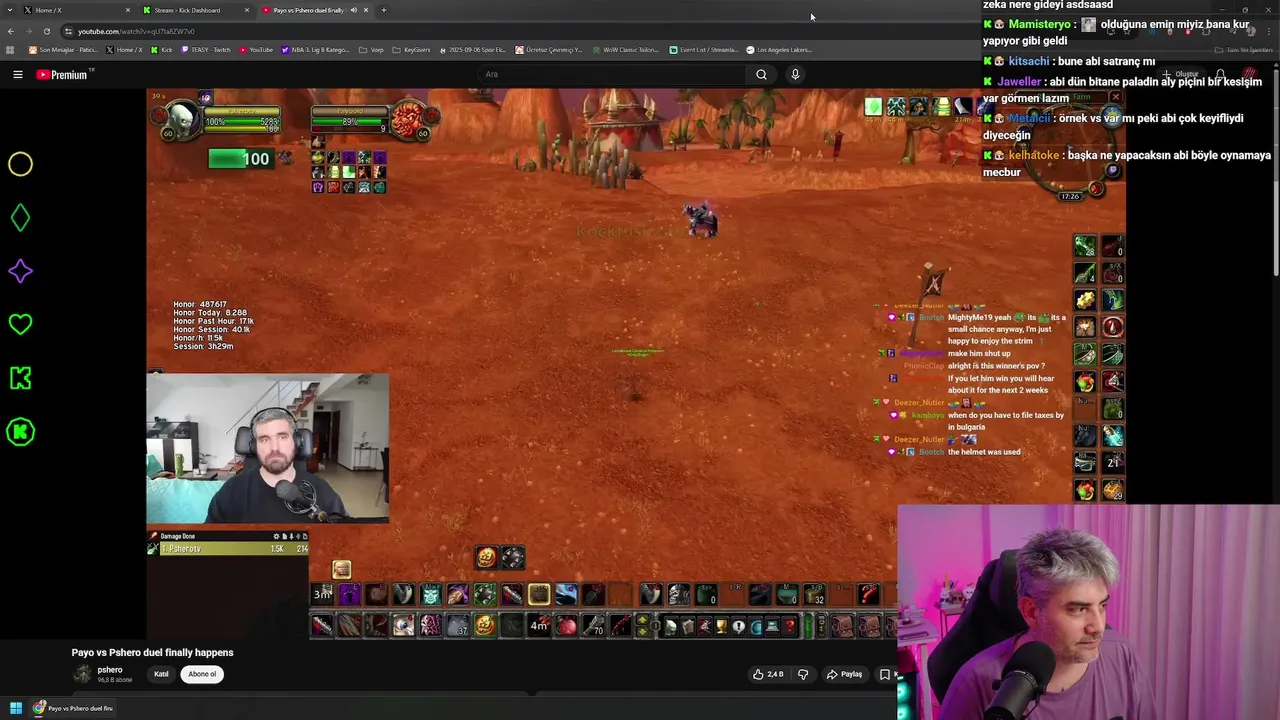Share the video via Paylaş button

(844, 674)
